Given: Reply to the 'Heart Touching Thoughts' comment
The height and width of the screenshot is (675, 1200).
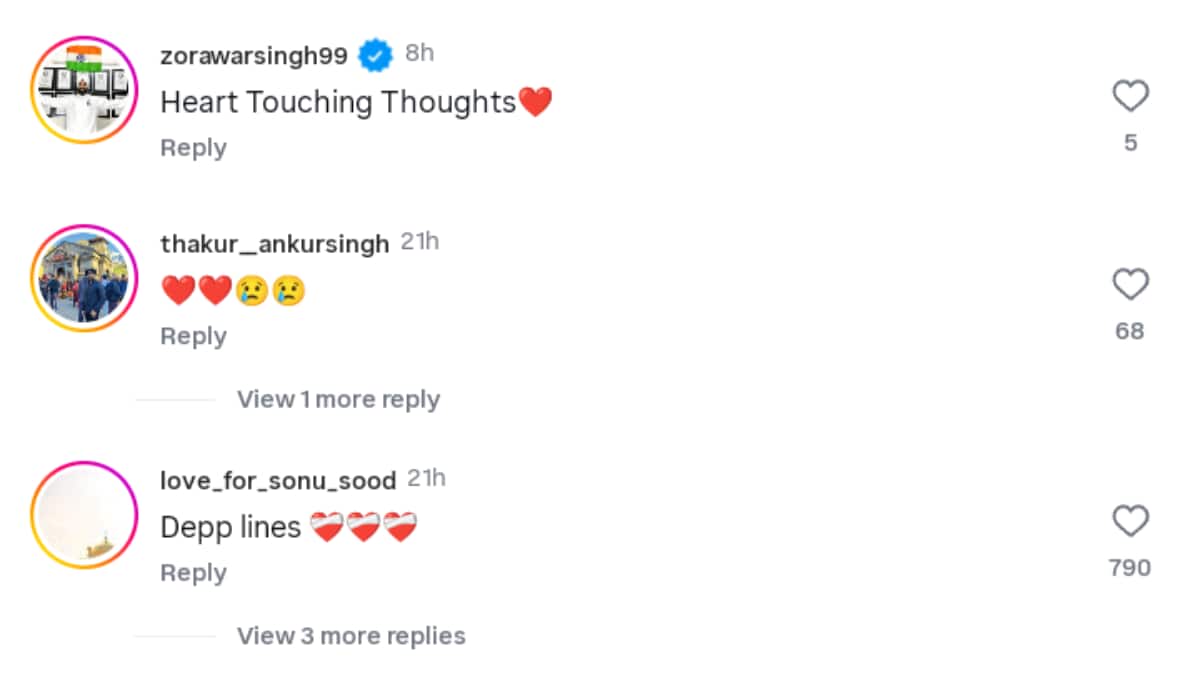Looking at the screenshot, I should [x=193, y=148].
